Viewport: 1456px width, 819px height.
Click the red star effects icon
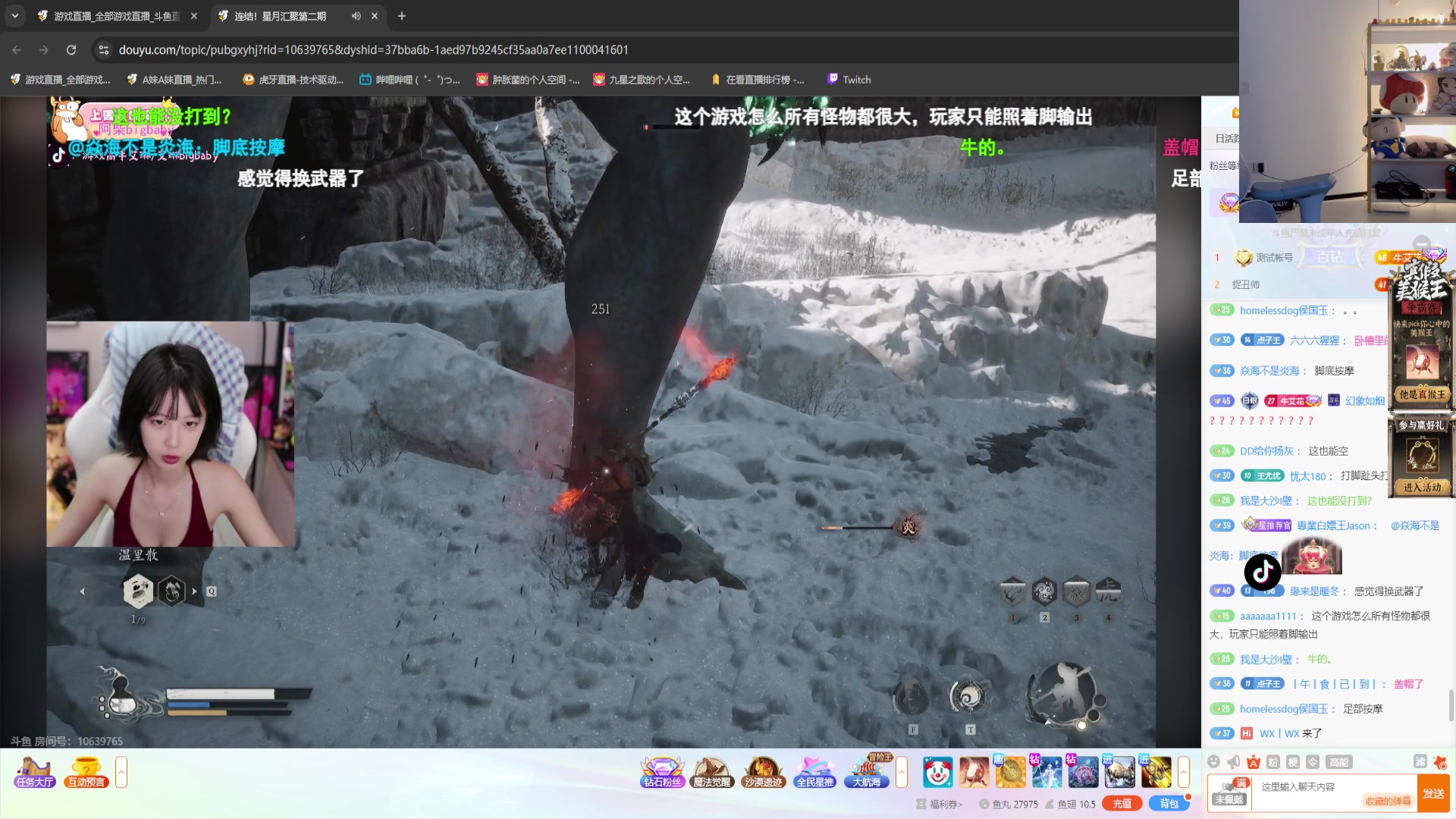point(1440,762)
